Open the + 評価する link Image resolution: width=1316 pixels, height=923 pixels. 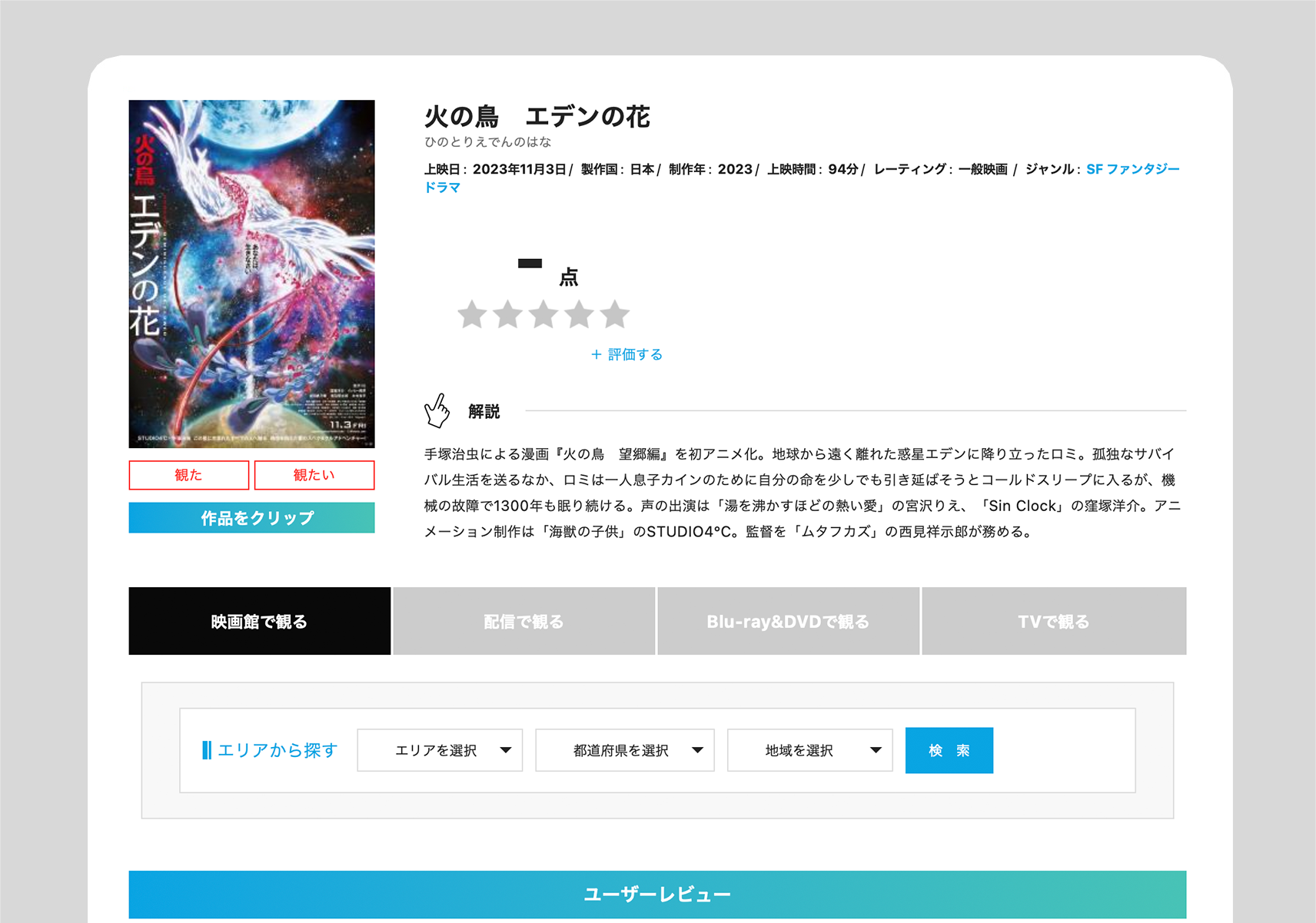pyautogui.click(x=626, y=354)
